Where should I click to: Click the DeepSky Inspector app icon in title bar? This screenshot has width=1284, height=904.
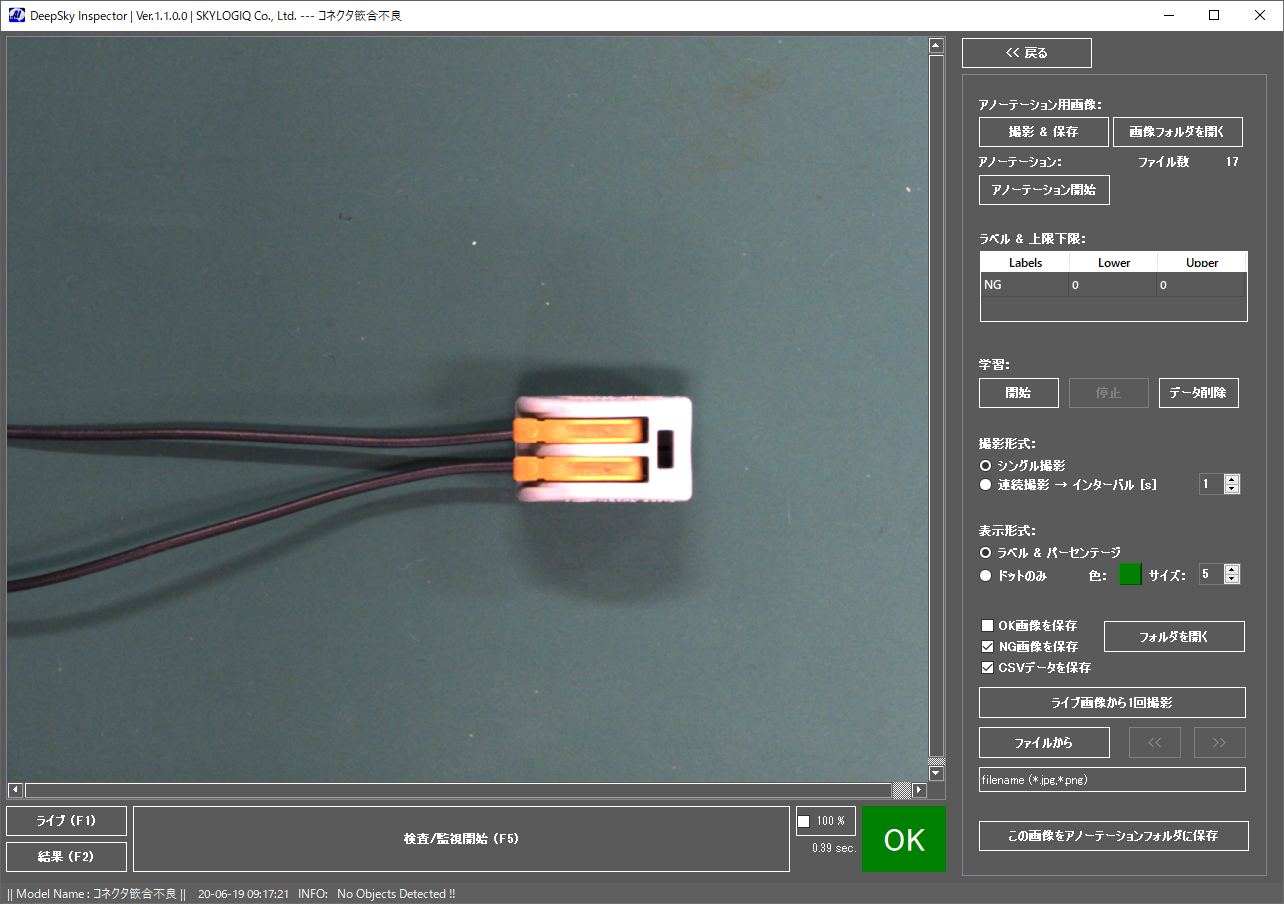click(x=17, y=15)
